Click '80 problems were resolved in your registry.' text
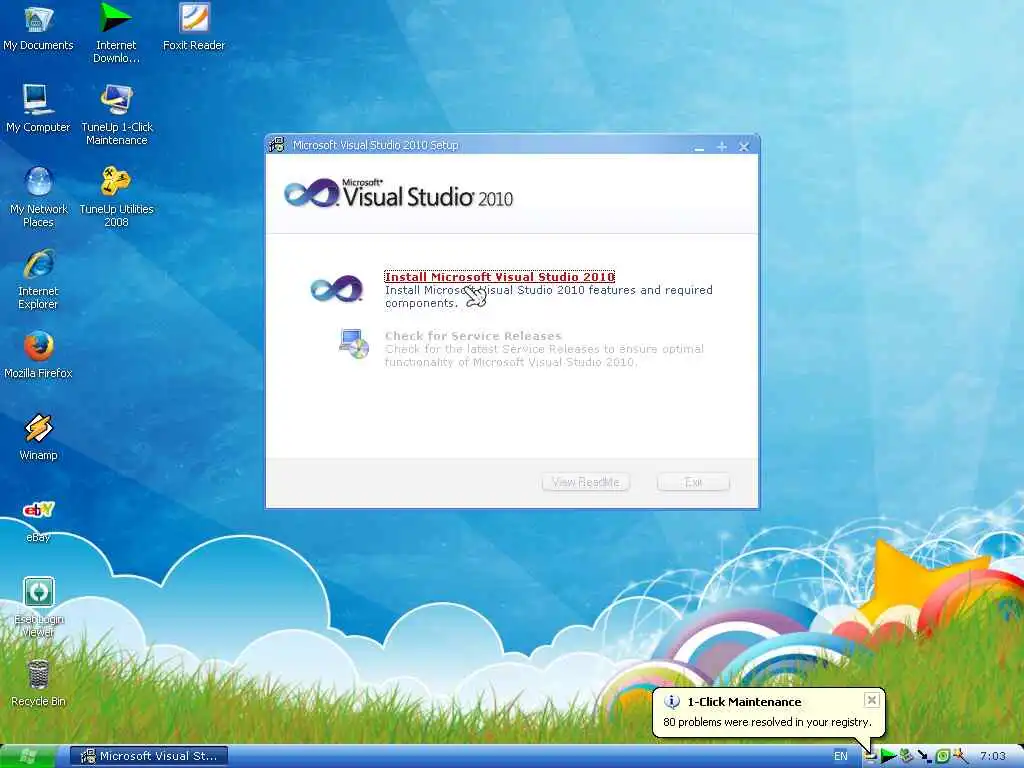The height and width of the screenshot is (768, 1024). point(767,722)
